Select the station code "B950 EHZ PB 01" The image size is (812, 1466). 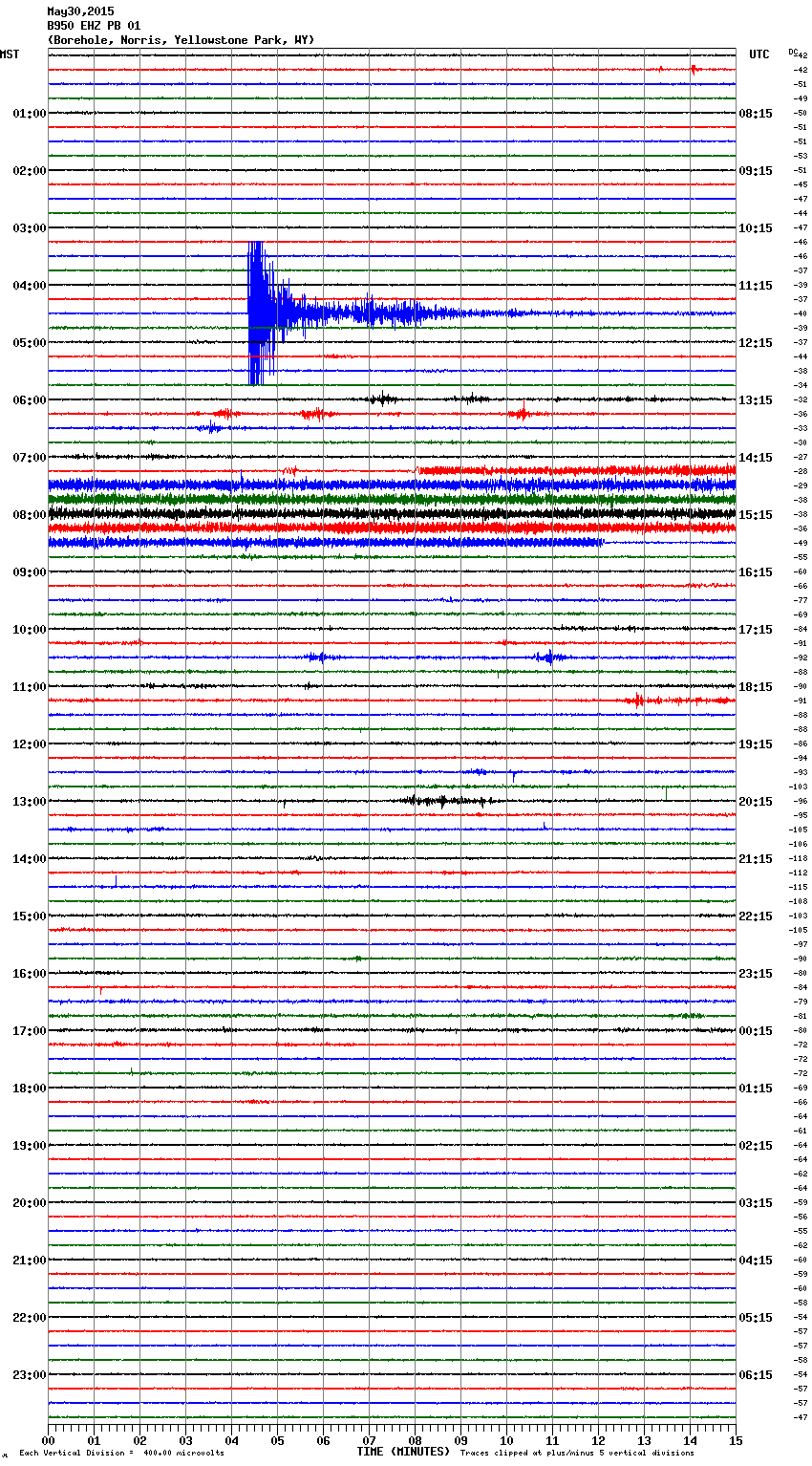[x=94, y=26]
